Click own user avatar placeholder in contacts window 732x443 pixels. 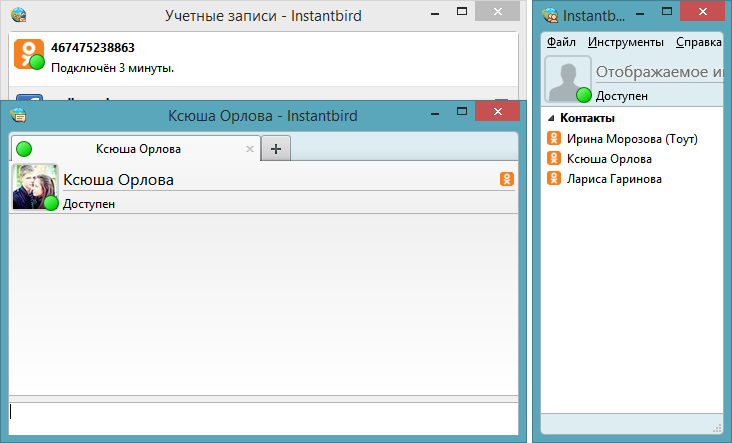pyautogui.click(x=568, y=79)
